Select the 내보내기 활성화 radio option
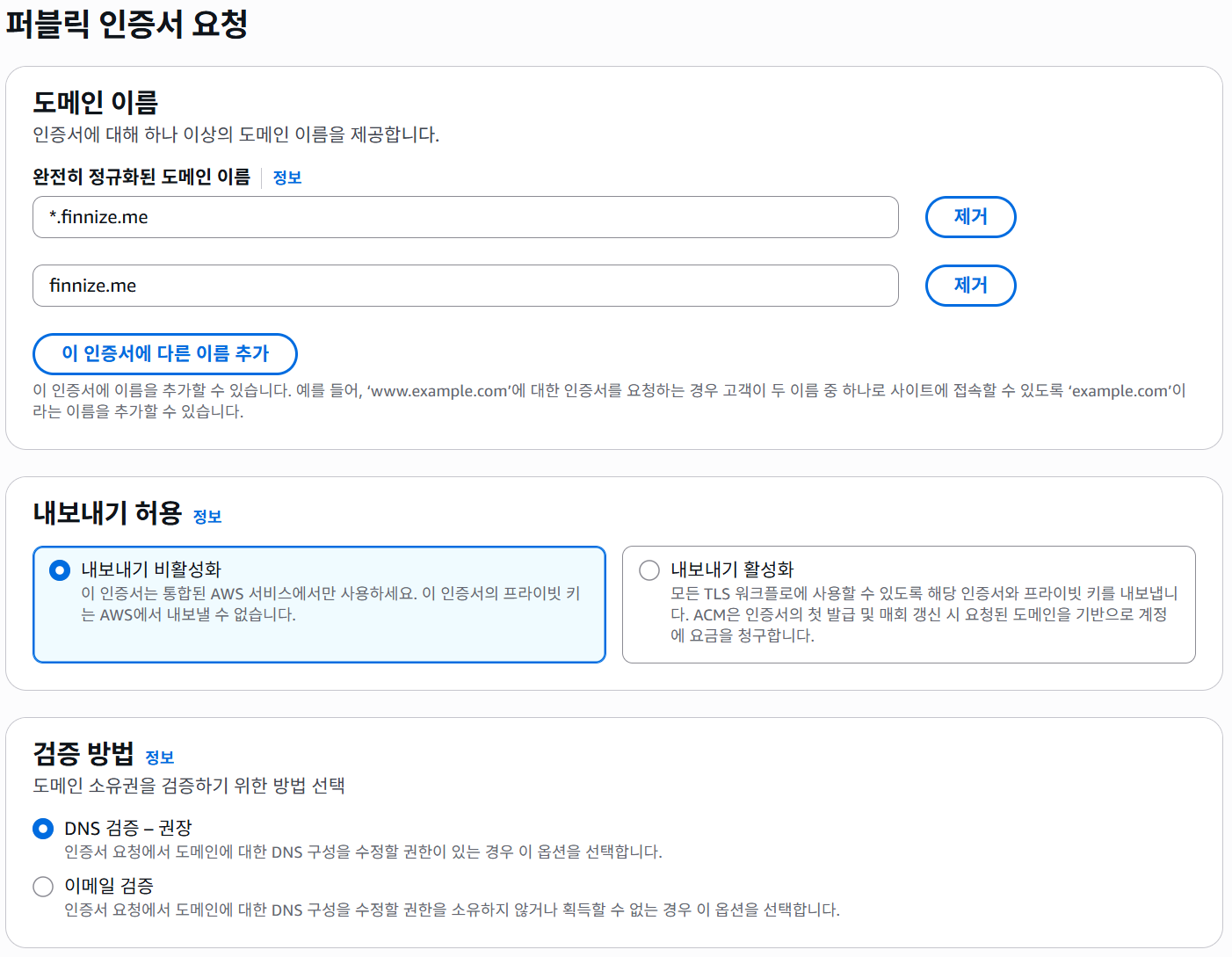1232x957 pixels. (649, 569)
